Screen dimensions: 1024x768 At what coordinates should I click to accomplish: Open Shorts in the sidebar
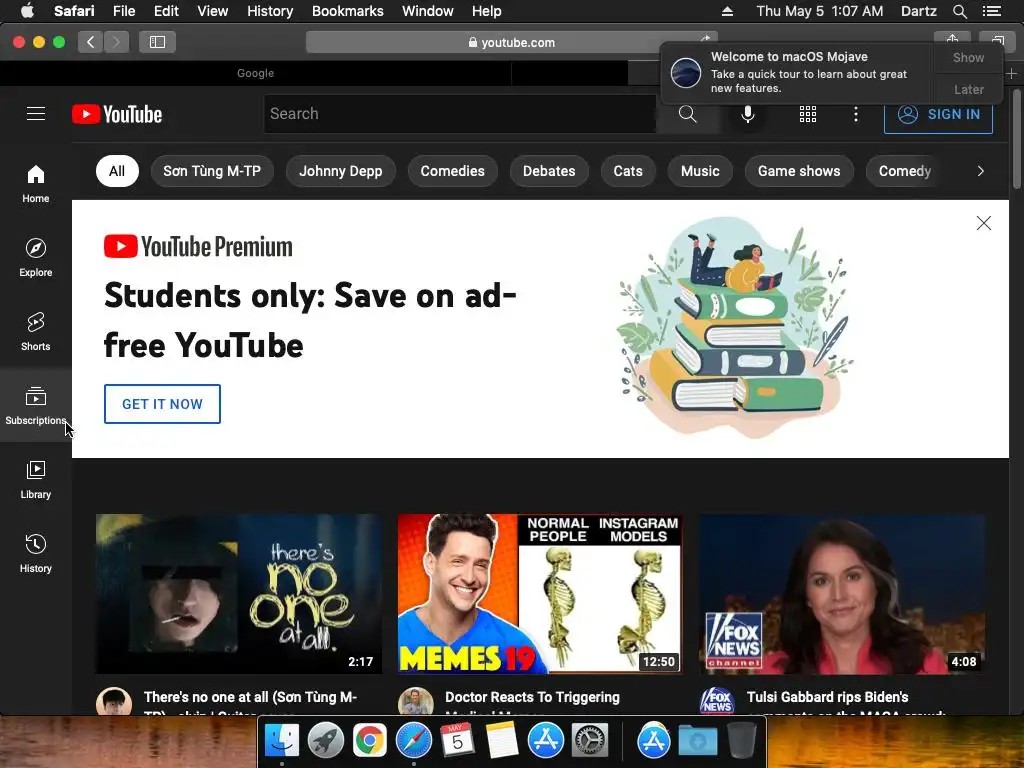point(36,332)
